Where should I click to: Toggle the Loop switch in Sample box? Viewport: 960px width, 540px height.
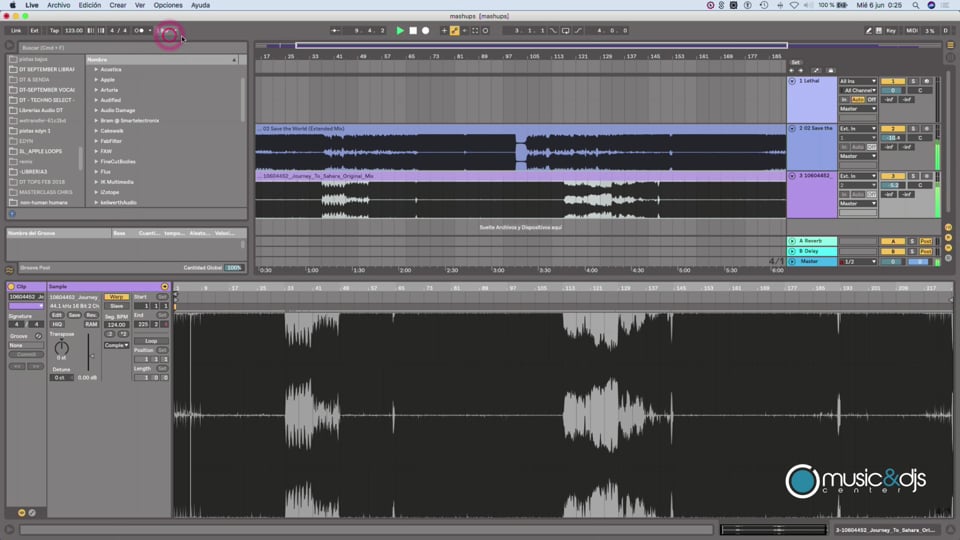(x=151, y=341)
